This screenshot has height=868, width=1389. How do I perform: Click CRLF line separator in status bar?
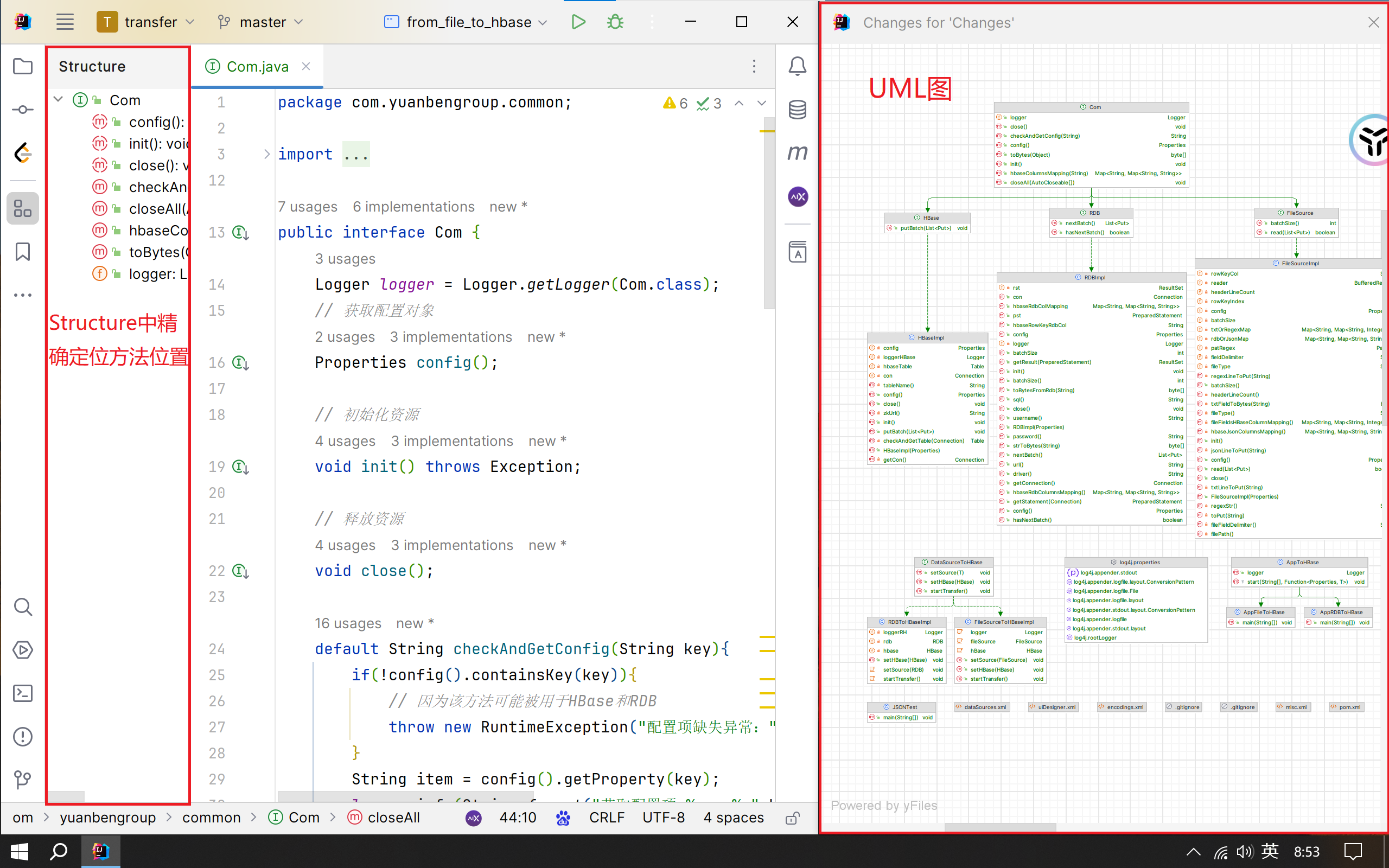tap(606, 818)
